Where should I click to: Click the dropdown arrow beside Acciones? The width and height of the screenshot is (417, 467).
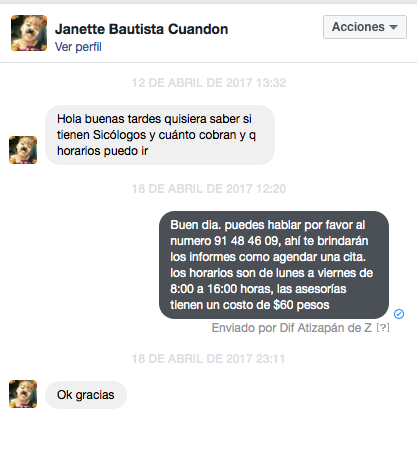(x=393, y=27)
